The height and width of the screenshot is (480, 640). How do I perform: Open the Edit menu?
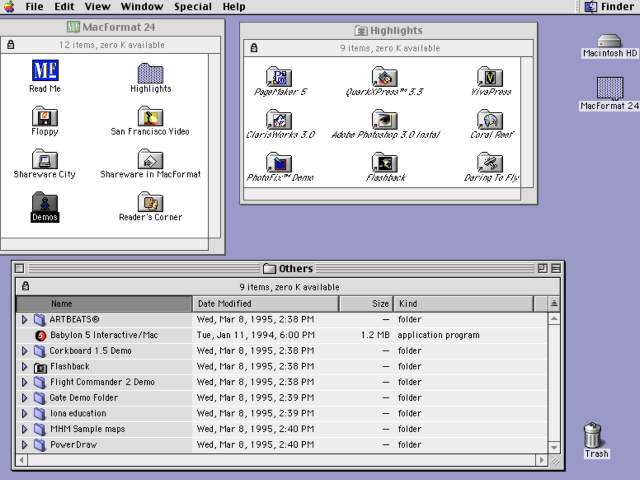64,7
